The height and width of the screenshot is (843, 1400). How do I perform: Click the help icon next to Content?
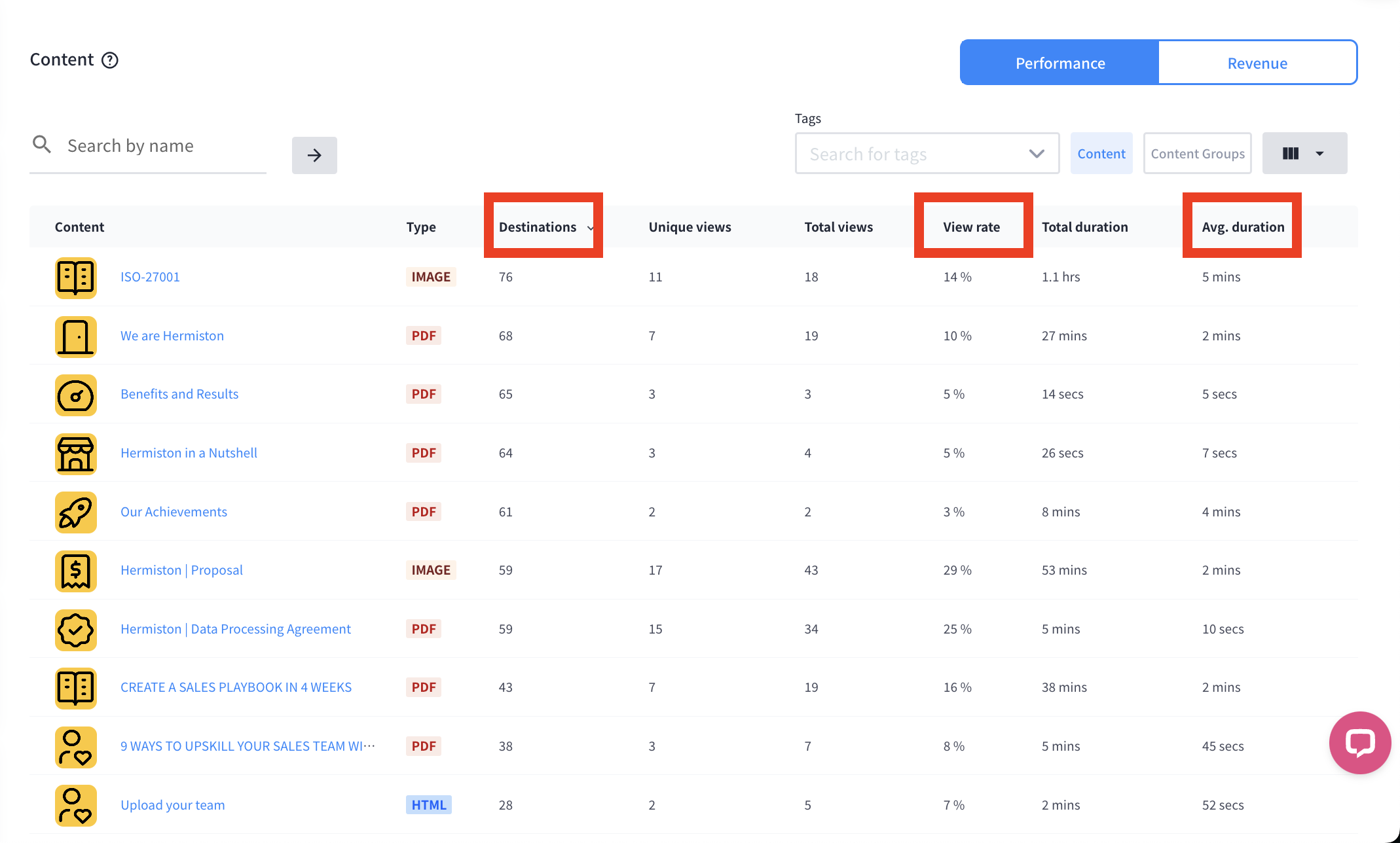tap(110, 60)
